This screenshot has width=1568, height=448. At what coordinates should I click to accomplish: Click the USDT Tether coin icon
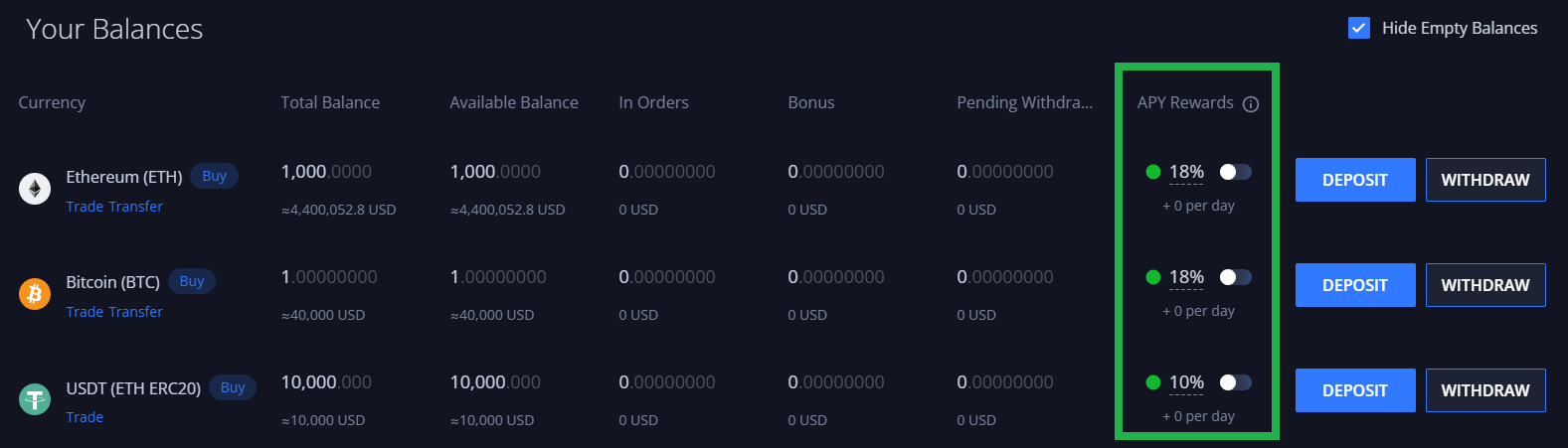click(35, 399)
